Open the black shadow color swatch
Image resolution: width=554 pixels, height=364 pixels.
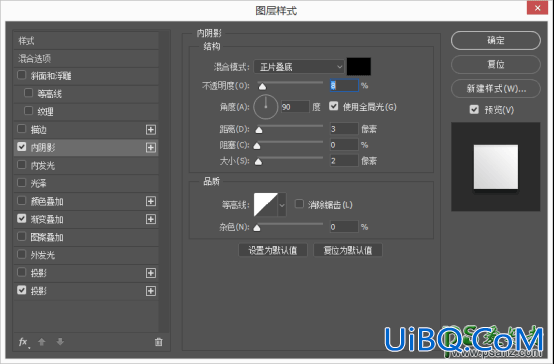(x=359, y=66)
